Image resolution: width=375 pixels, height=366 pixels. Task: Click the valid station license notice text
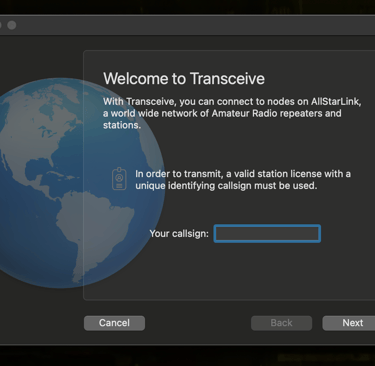coord(243,180)
